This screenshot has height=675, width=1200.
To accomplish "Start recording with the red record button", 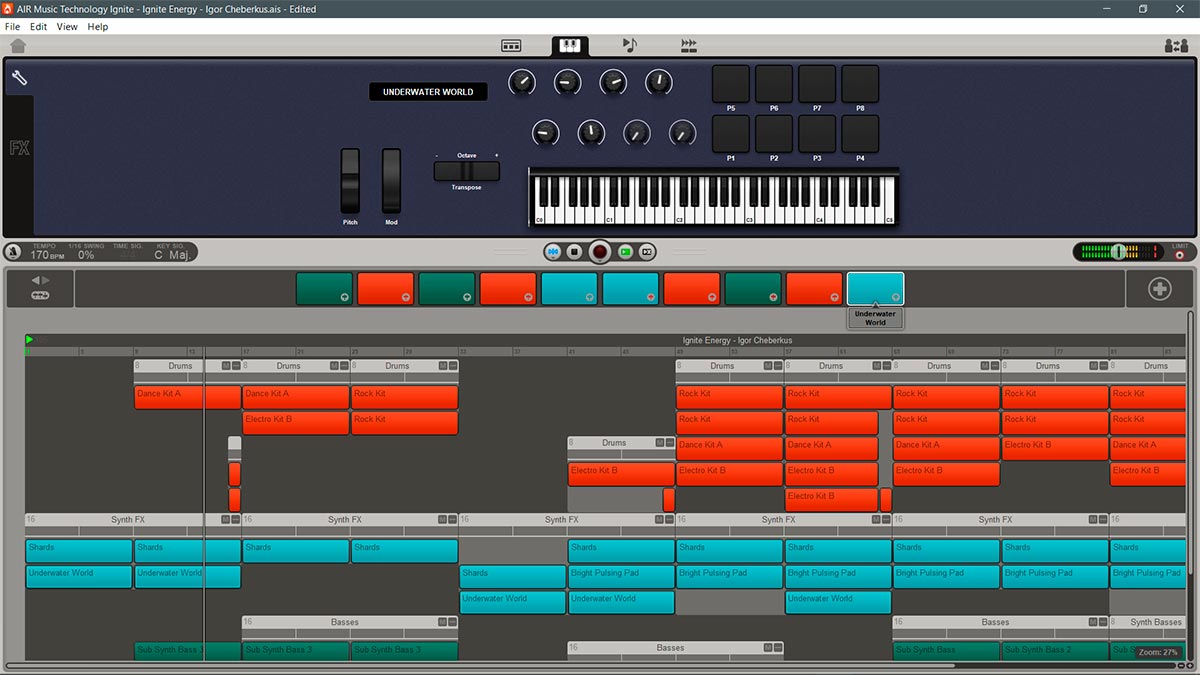I will click(600, 252).
